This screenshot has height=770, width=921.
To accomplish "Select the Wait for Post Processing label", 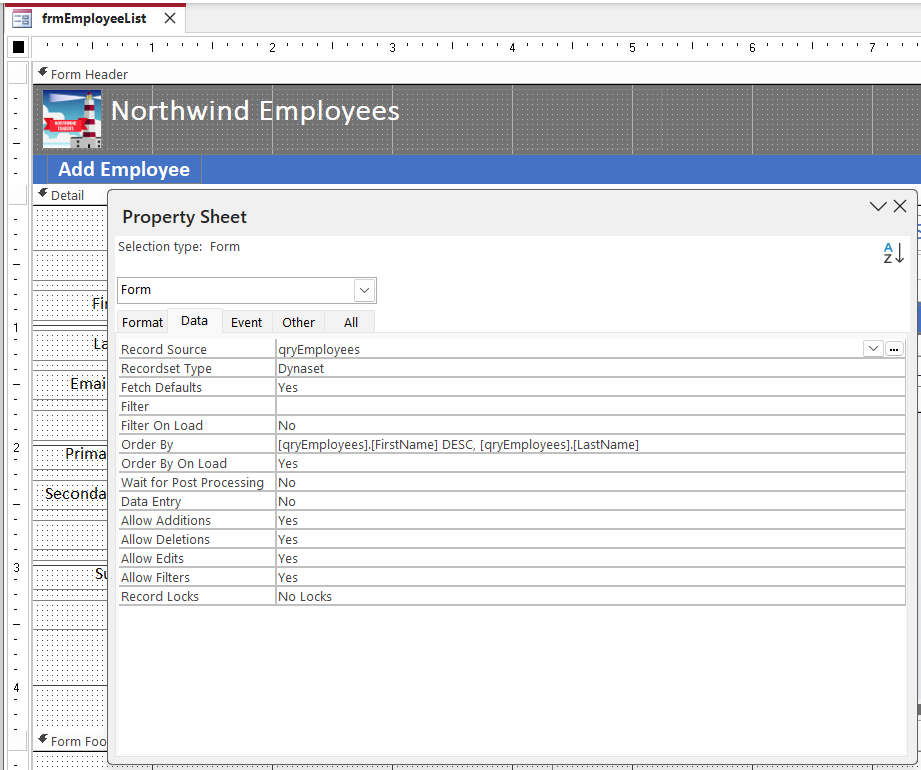I will (192, 482).
